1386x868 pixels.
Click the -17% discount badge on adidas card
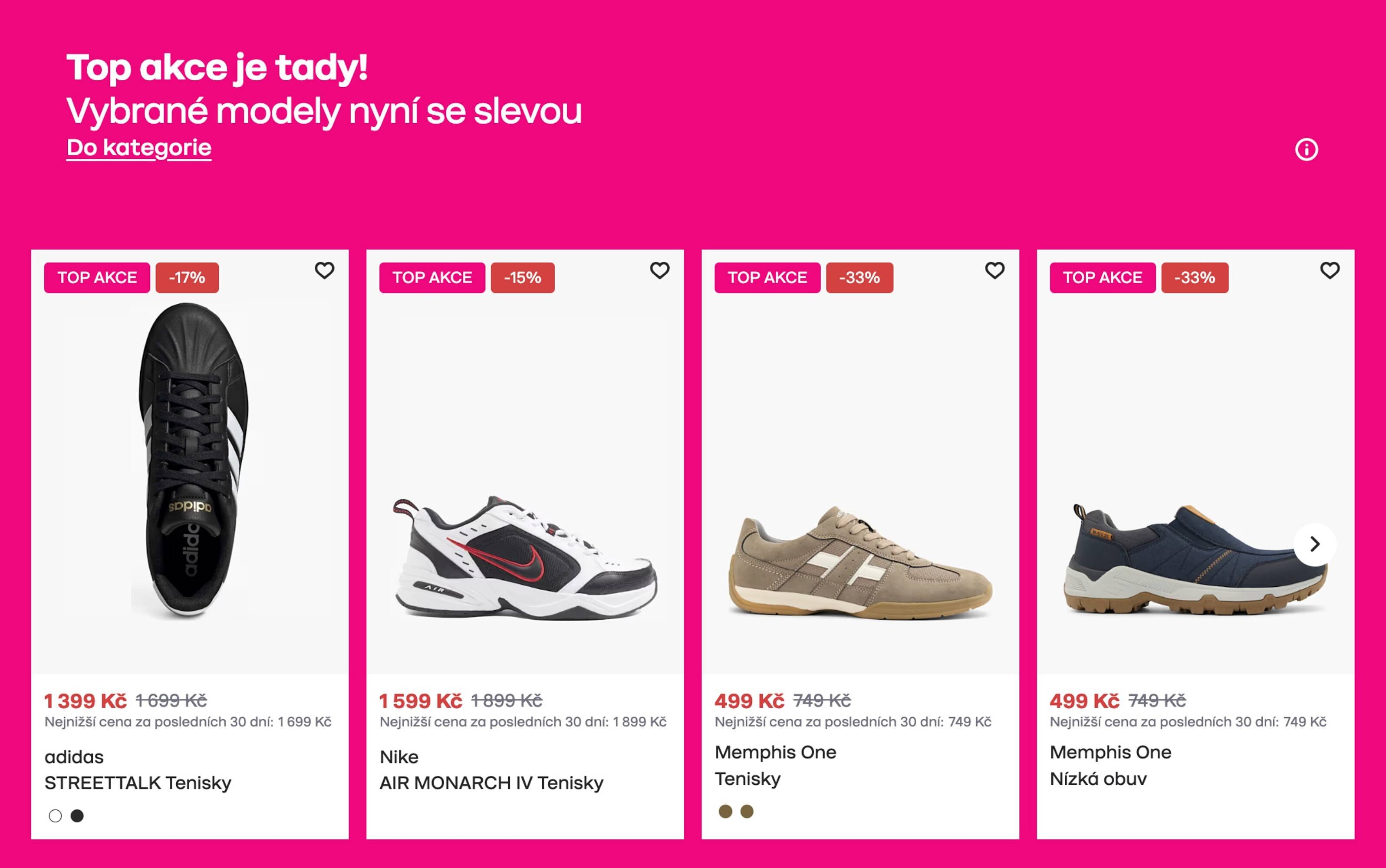click(x=187, y=278)
